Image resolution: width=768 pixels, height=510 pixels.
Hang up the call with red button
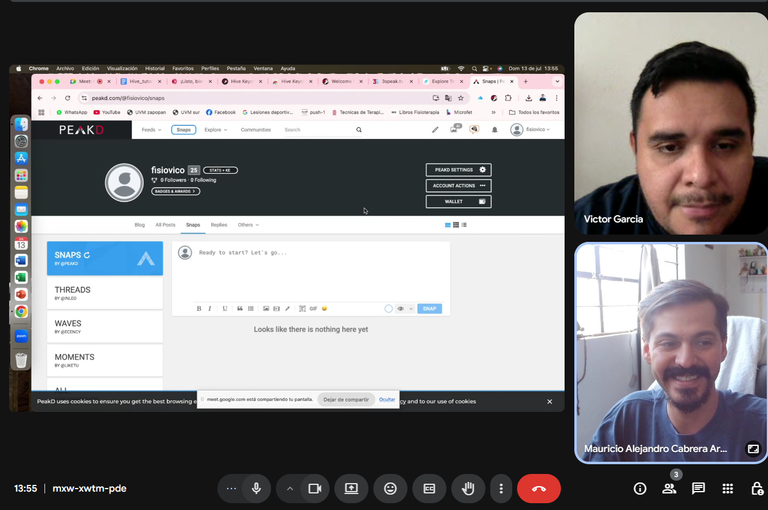tap(539, 488)
